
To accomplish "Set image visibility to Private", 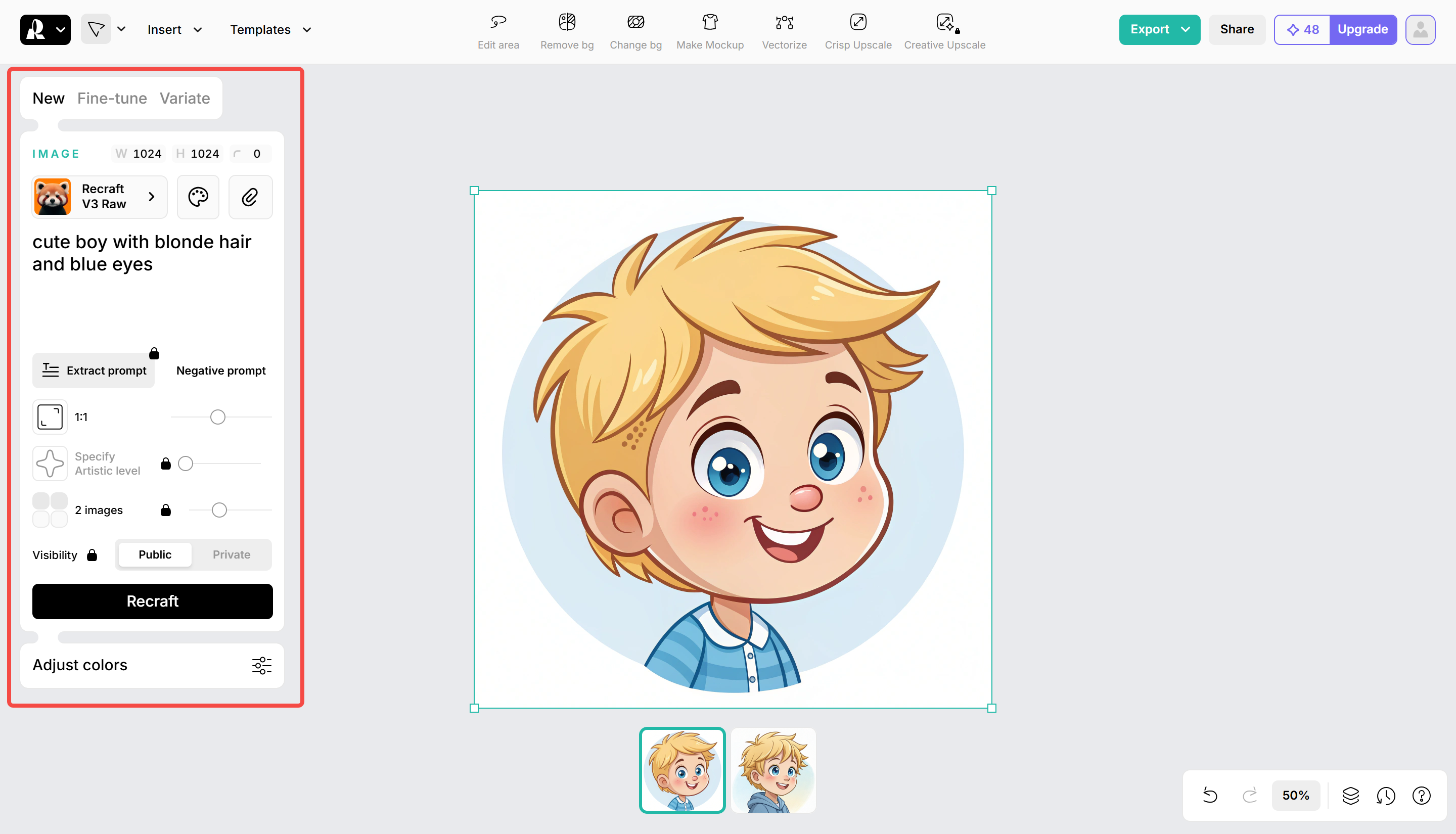I will pyautogui.click(x=232, y=554).
